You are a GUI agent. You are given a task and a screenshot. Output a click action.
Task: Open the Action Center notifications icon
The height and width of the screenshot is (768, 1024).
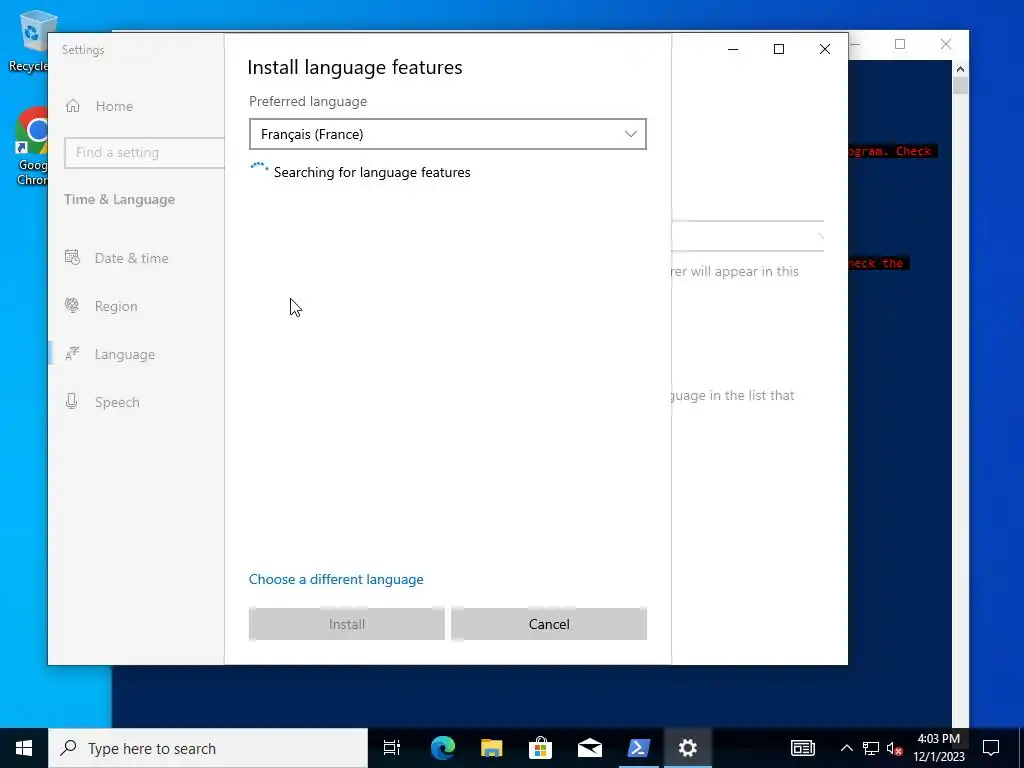click(x=991, y=748)
